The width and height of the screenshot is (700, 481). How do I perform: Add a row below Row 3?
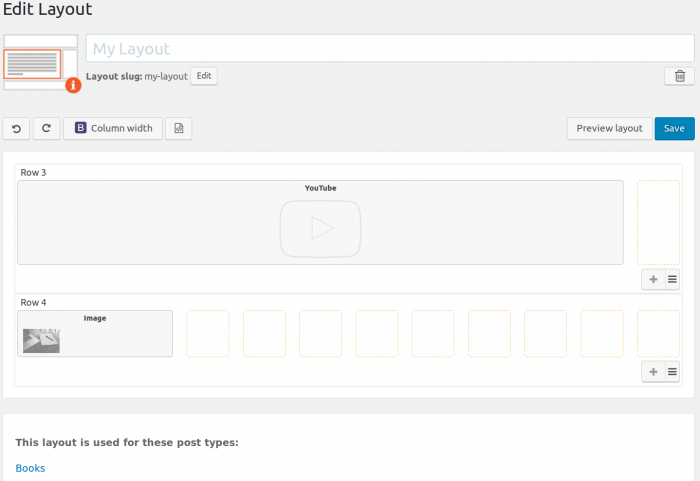pyautogui.click(x=654, y=280)
